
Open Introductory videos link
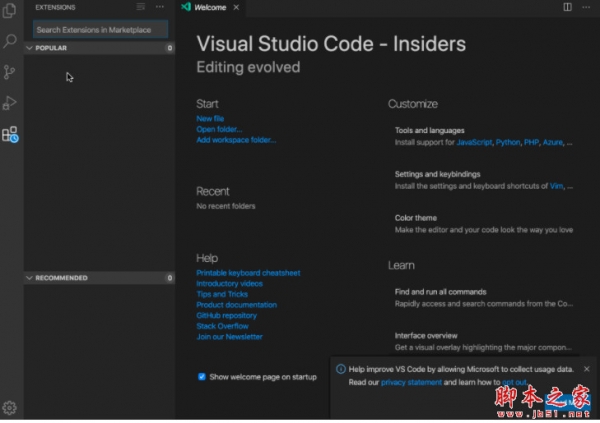click(x=230, y=284)
